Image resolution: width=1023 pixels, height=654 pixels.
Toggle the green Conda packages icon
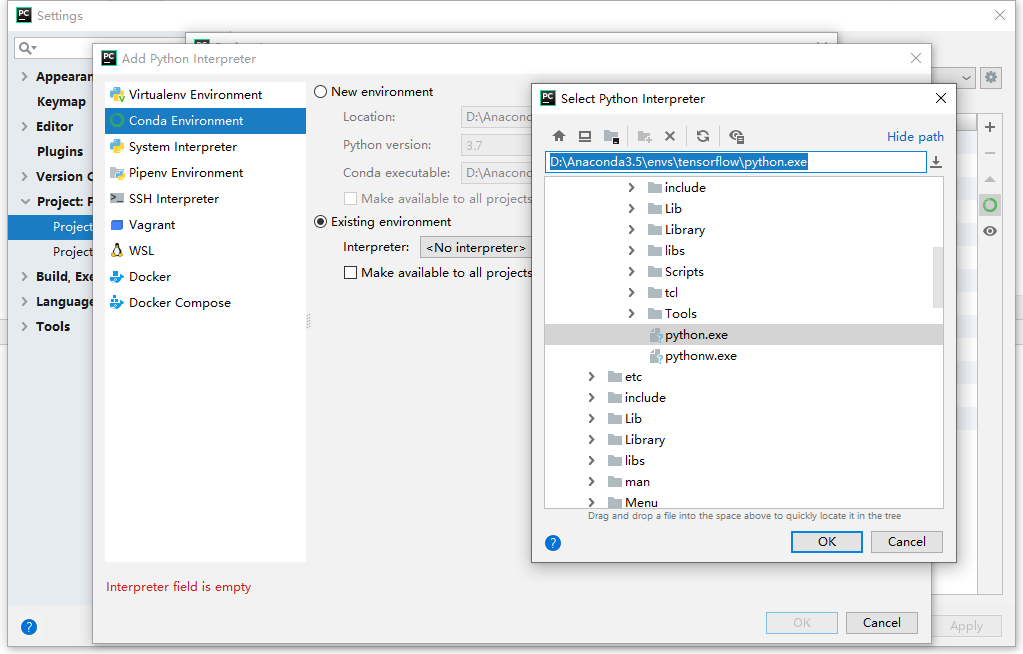990,206
